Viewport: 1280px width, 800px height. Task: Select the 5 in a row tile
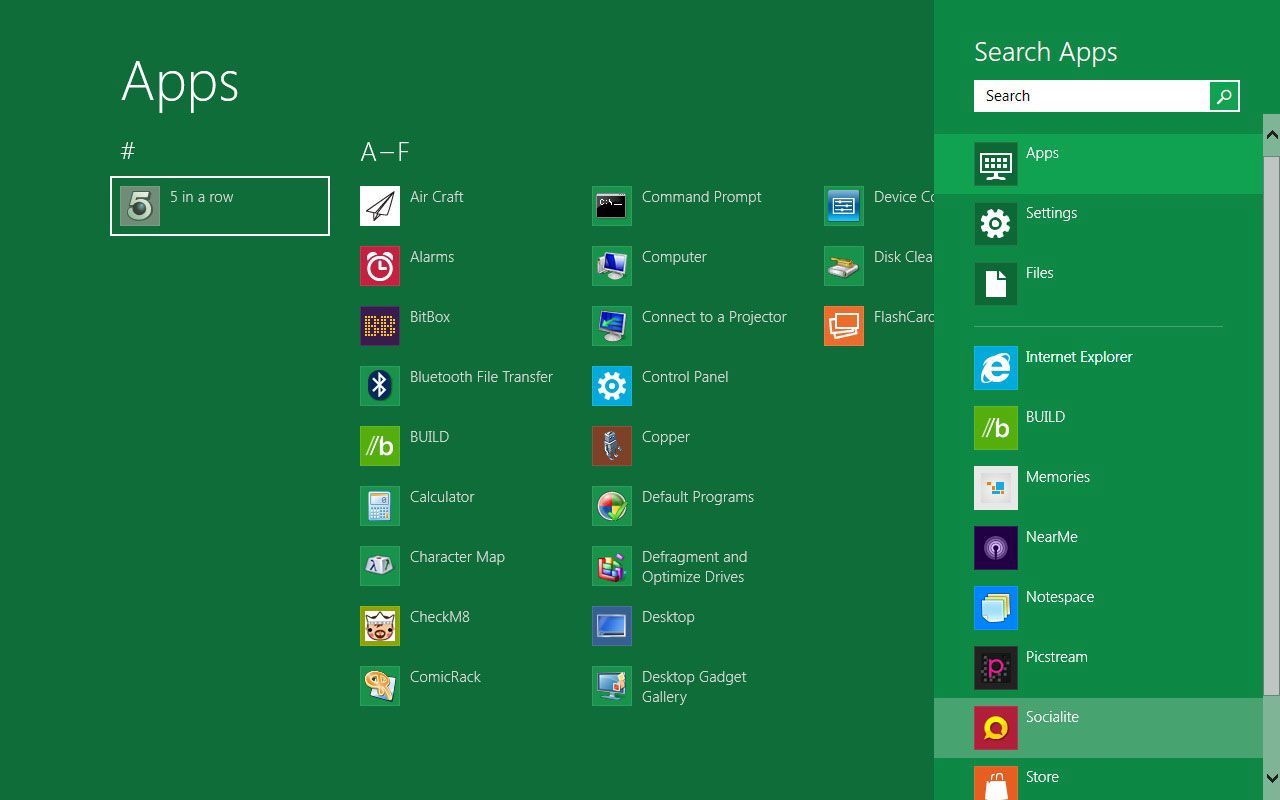point(220,206)
